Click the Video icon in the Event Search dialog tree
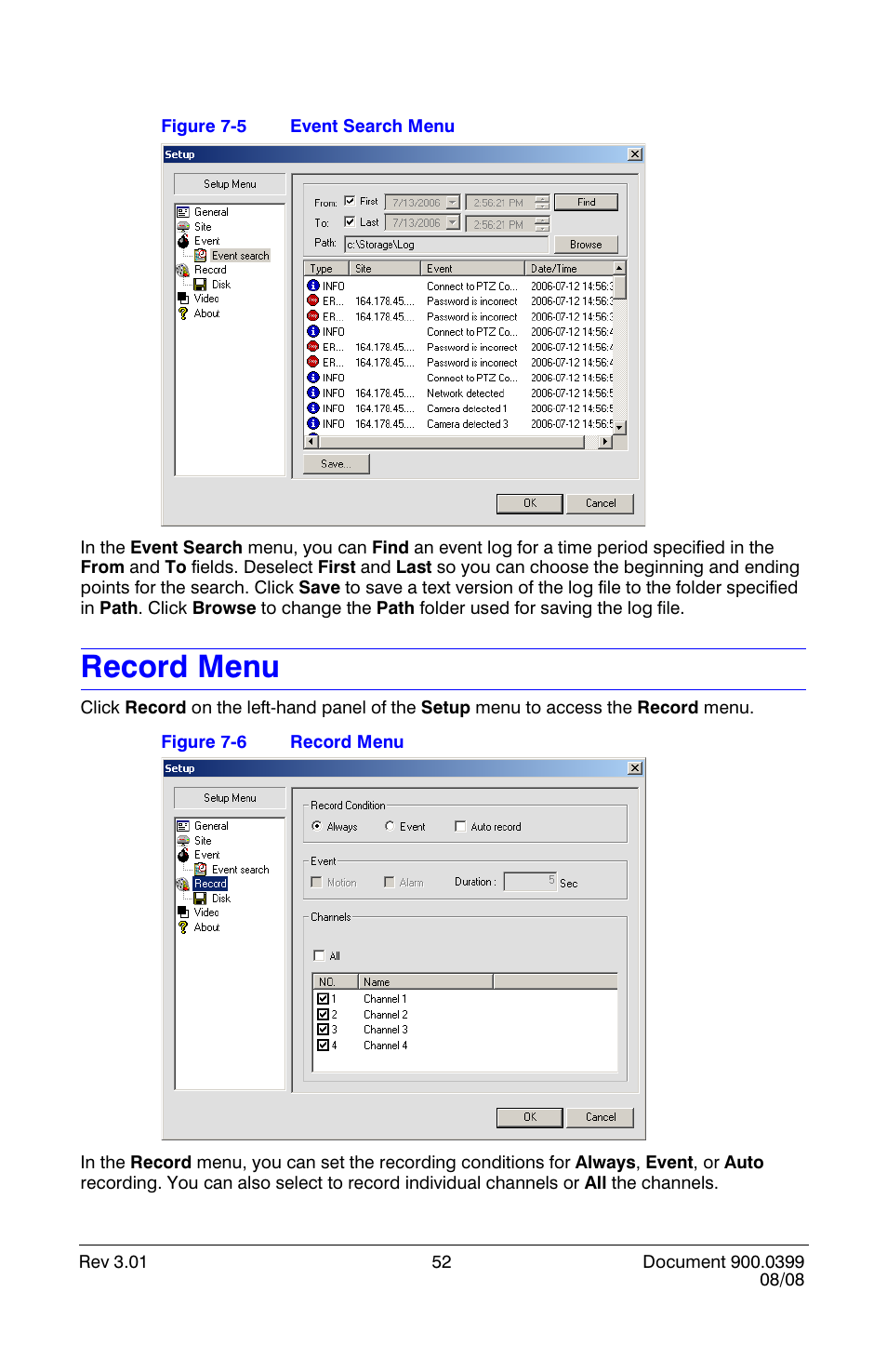The width and height of the screenshot is (887, 1372). [x=183, y=299]
